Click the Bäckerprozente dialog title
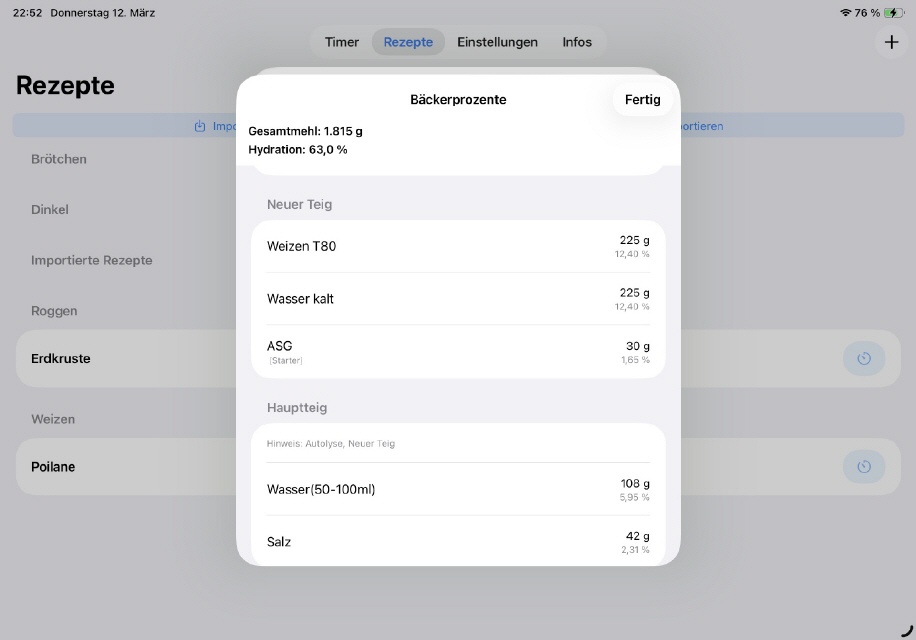 458,100
